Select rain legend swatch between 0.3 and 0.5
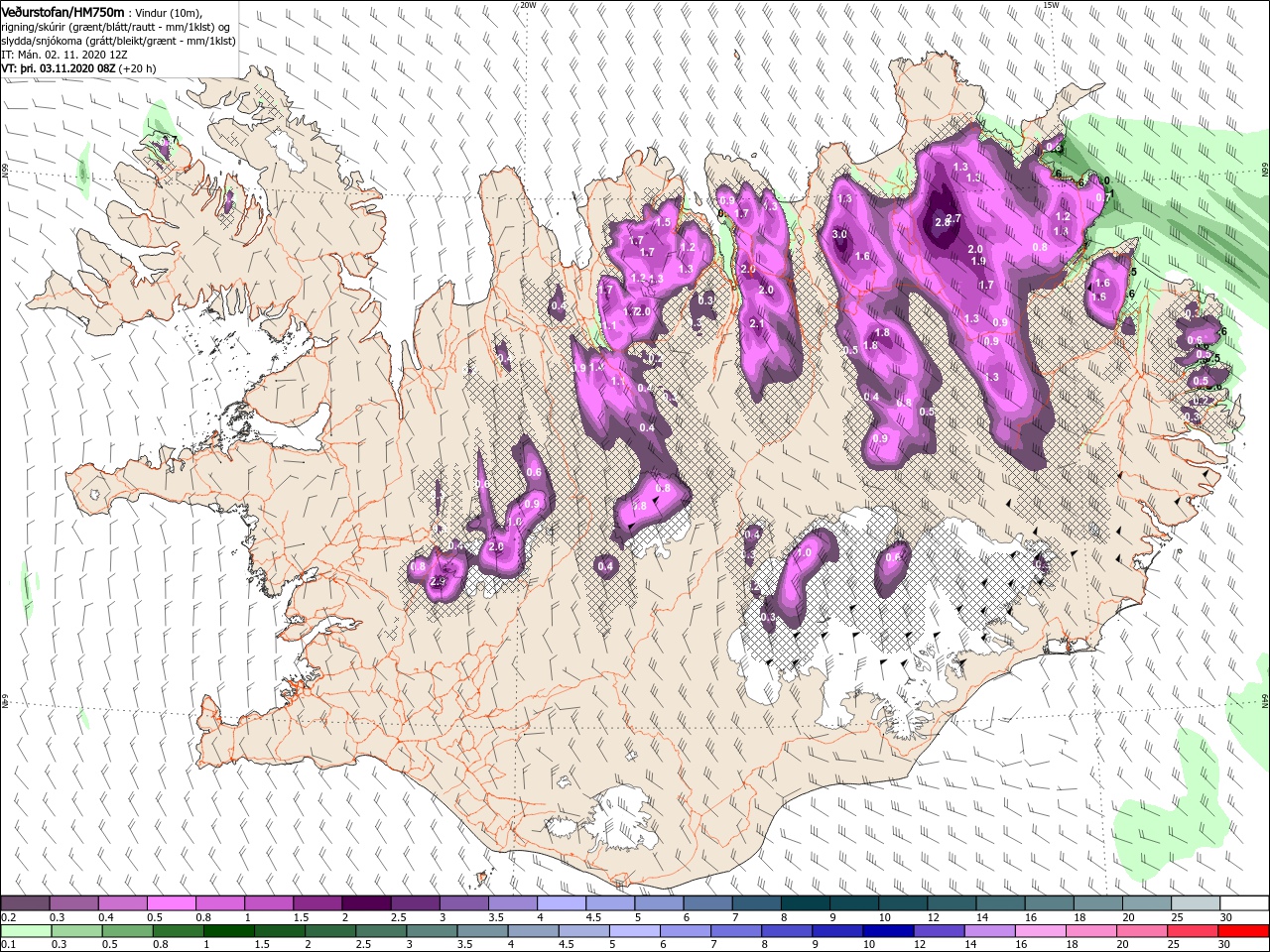This screenshot has width=1270, height=952. tap(76, 931)
